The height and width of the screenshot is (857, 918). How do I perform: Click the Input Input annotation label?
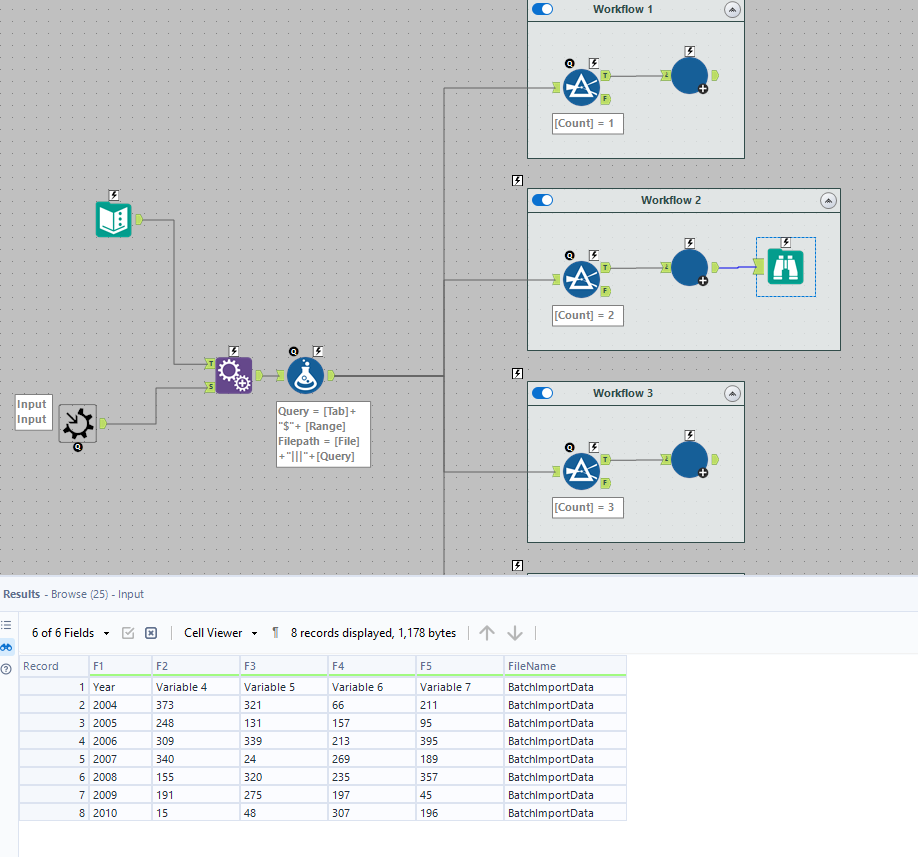[x=33, y=412]
